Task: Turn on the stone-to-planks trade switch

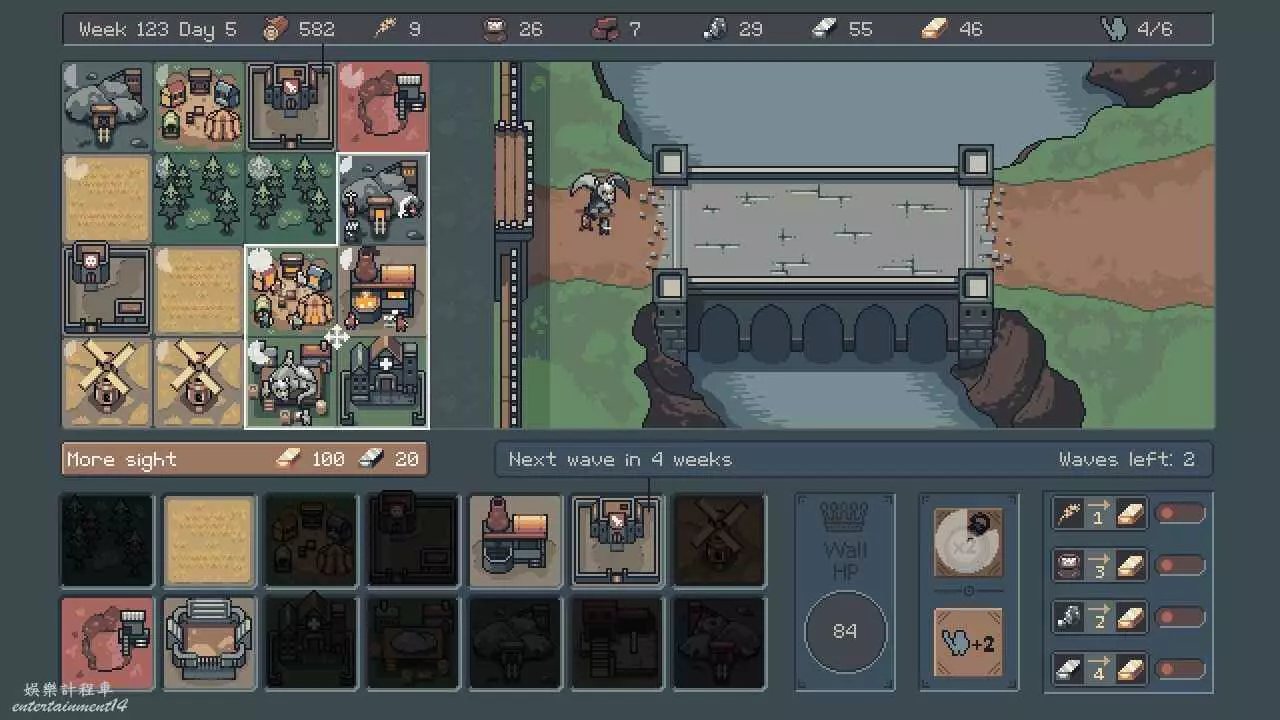Action: tap(1180, 617)
